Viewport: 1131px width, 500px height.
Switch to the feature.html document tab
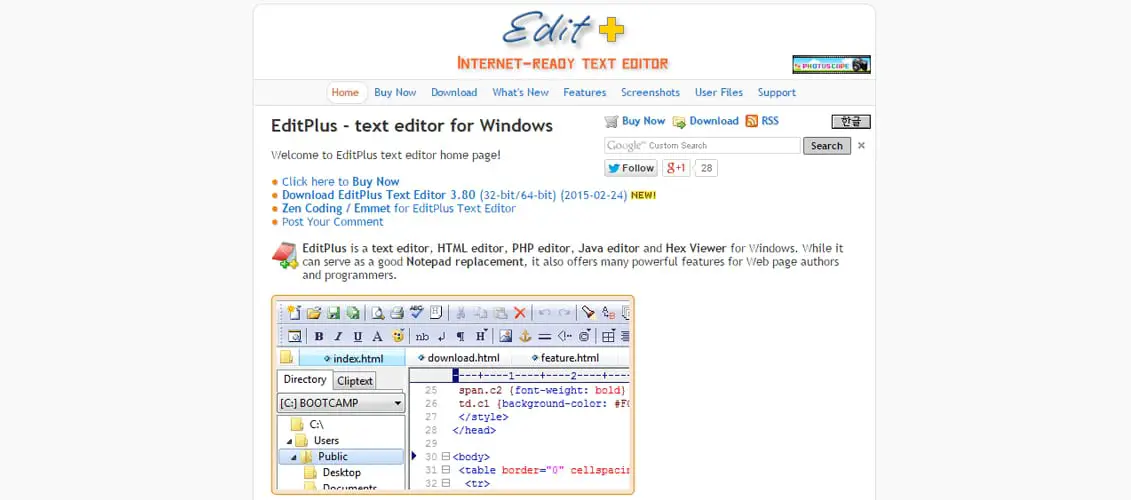click(565, 358)
